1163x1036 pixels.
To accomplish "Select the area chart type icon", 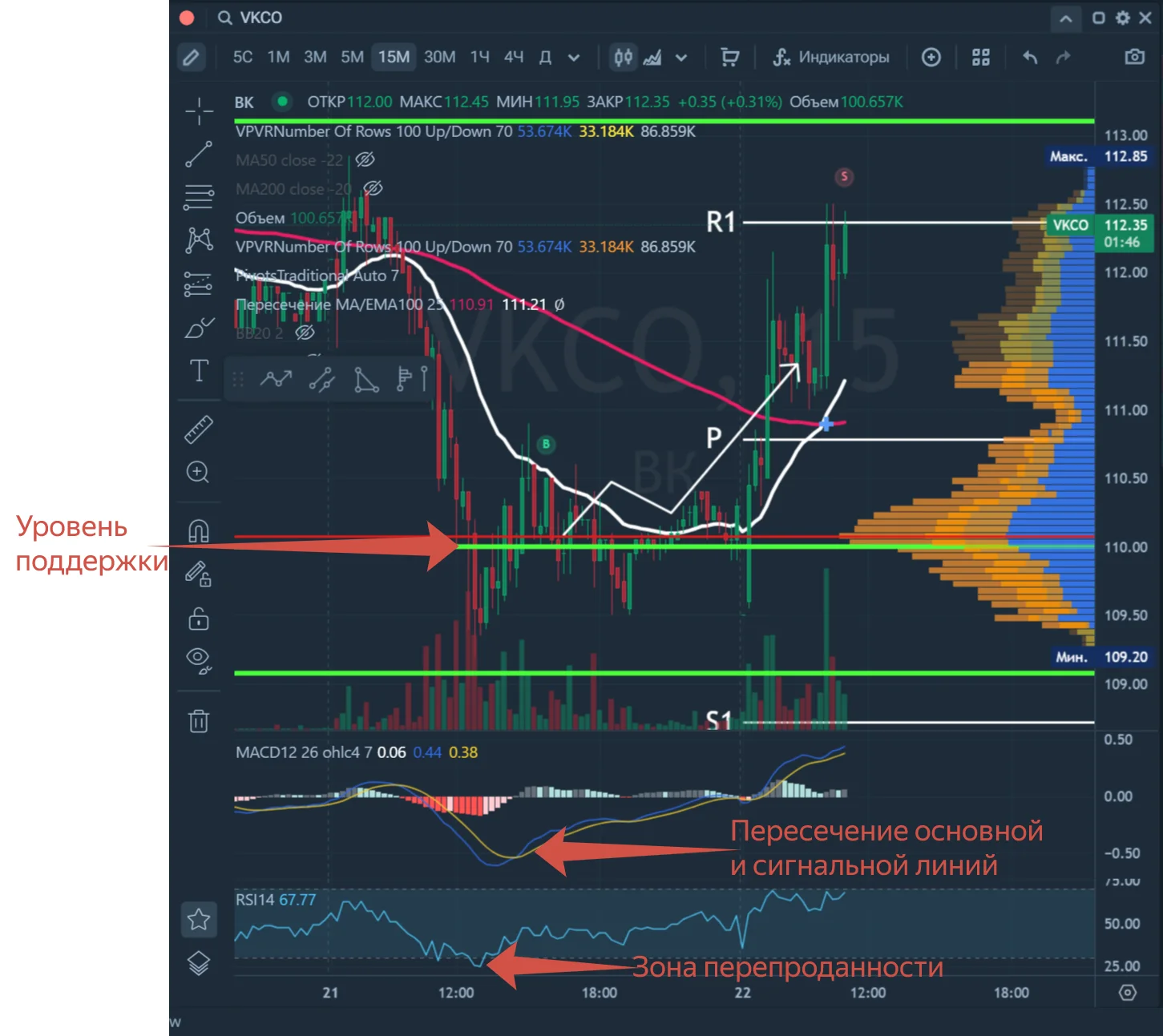I will 652,57.
